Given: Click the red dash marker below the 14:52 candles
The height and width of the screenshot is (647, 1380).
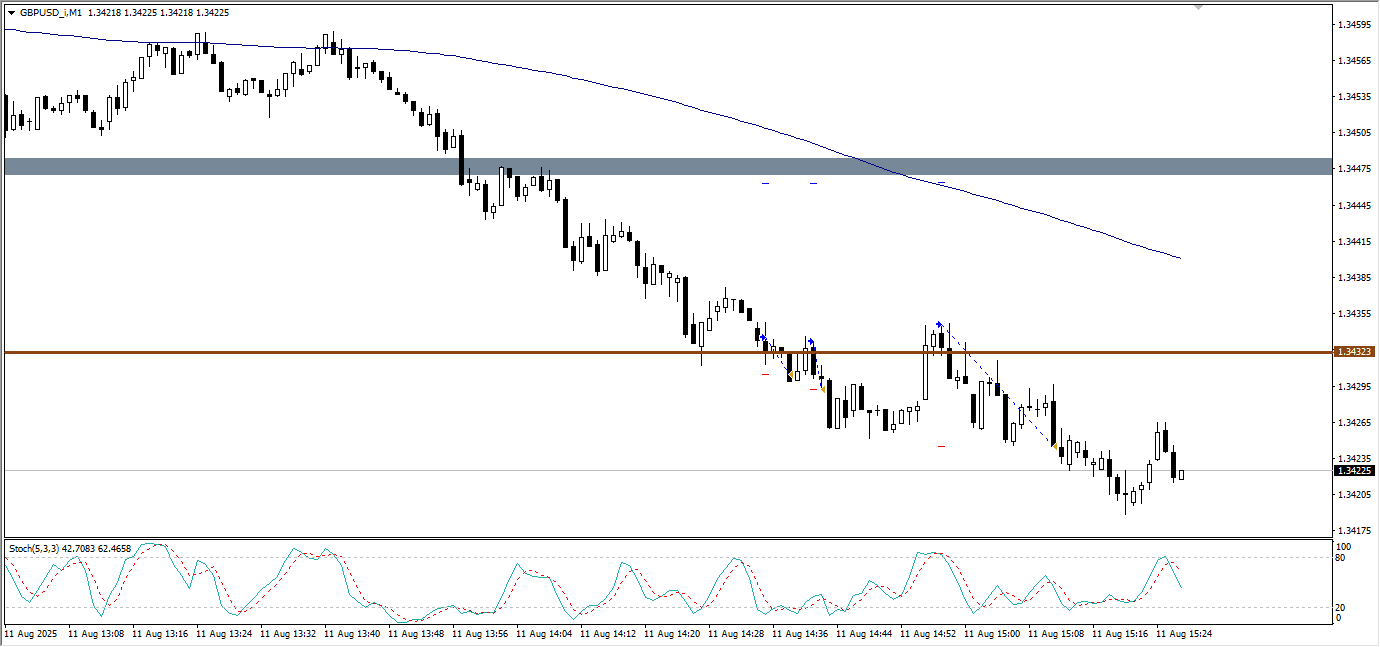Looking at the screenshot, I should click(x=941, y=446).
